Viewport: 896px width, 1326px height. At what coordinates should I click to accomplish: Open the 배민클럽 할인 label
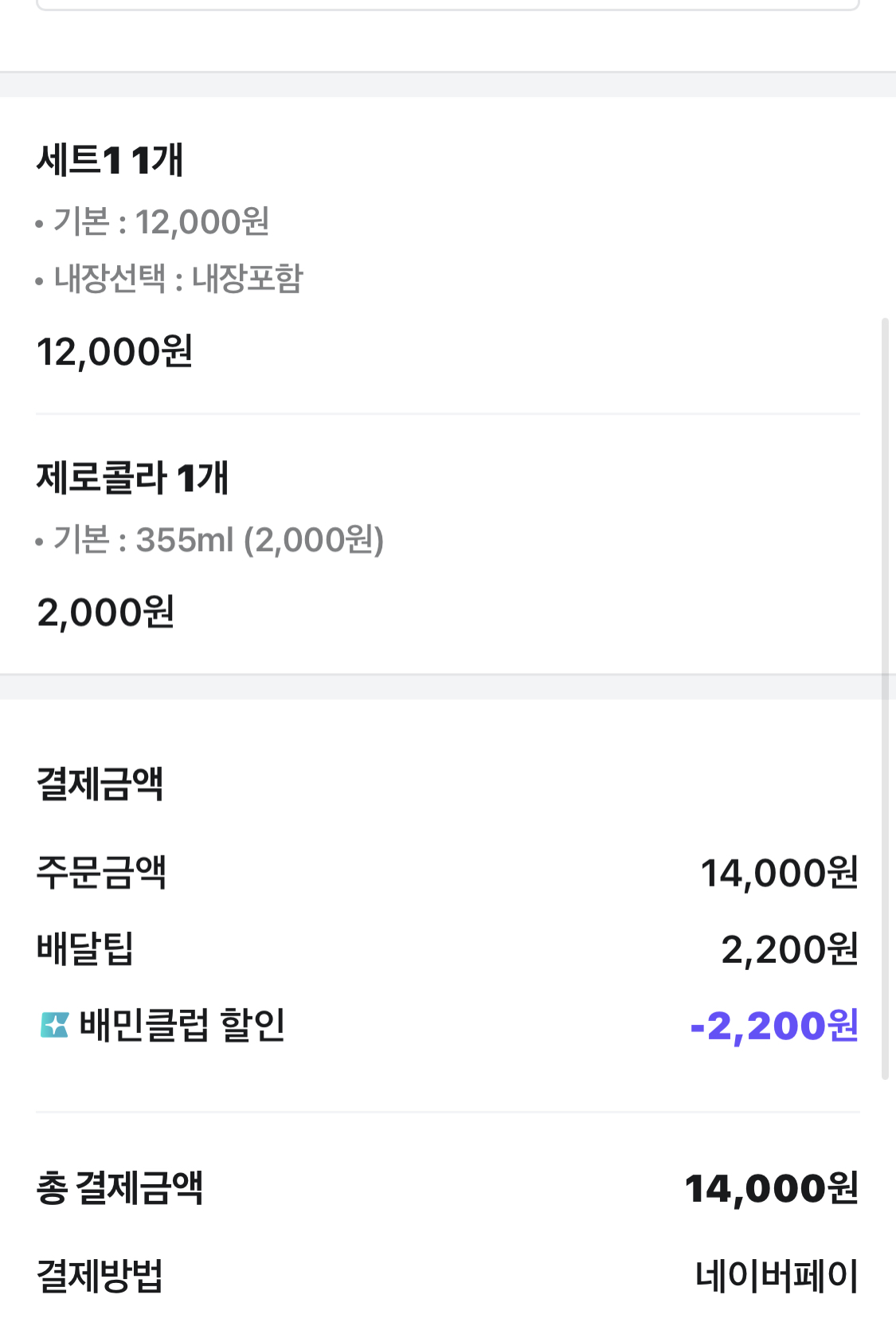click(182, 1025)
